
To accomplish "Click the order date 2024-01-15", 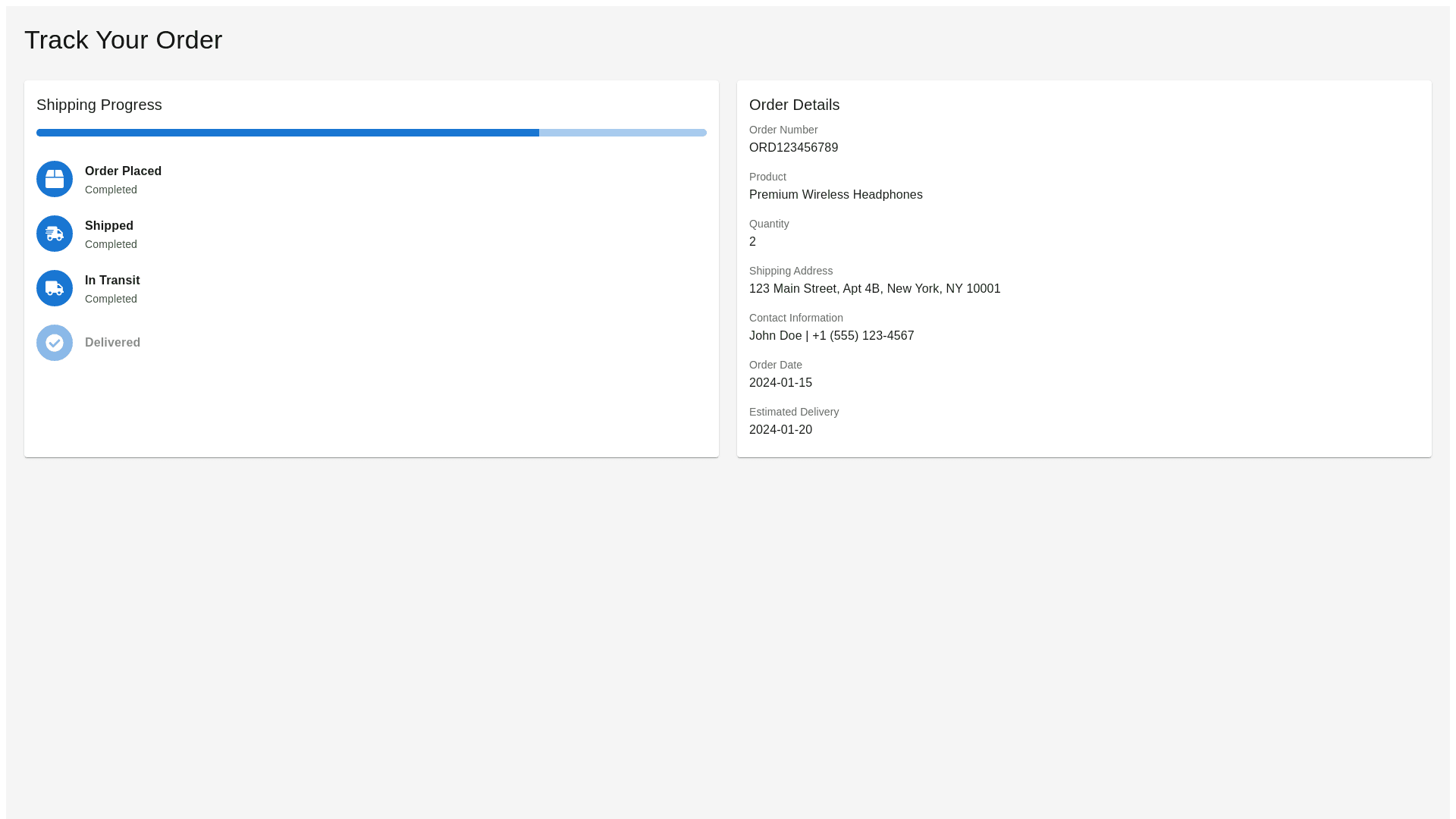I will tap(780, 383).
